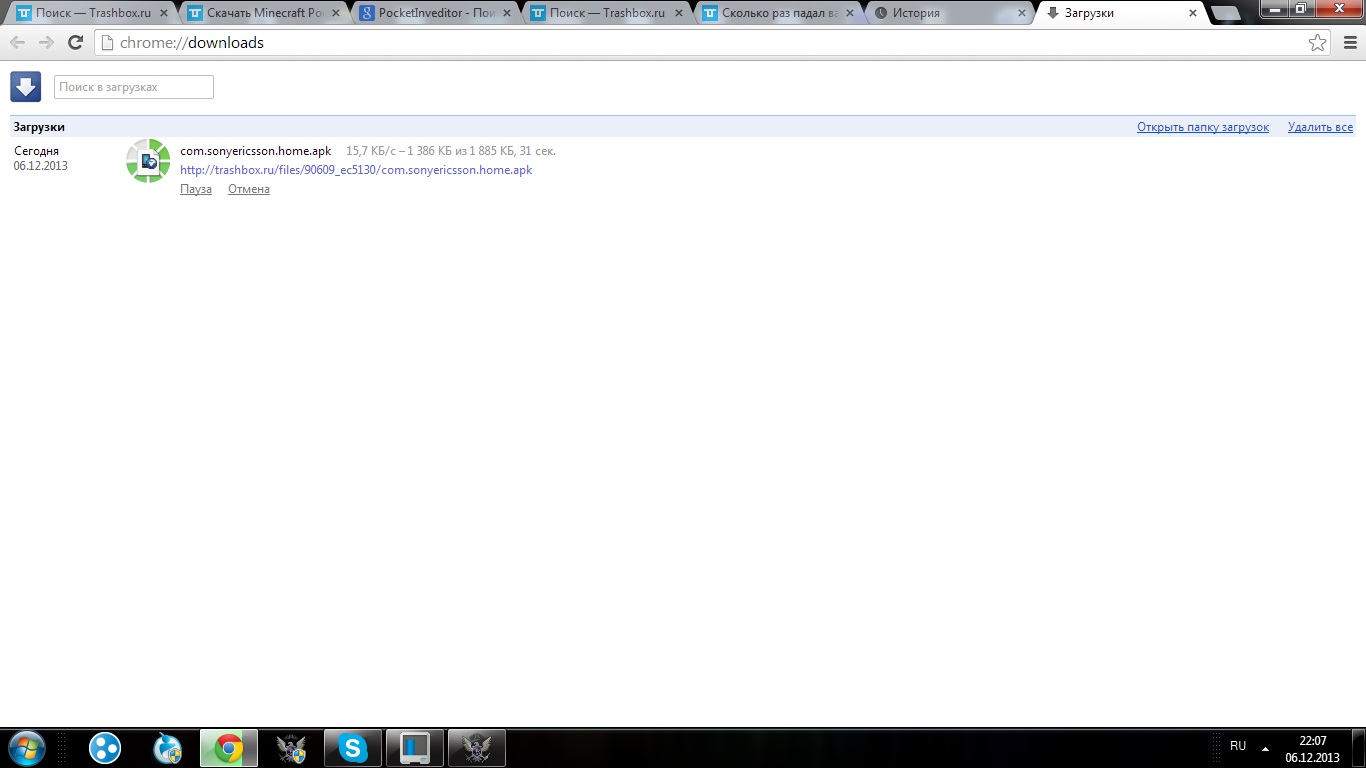
Task: Click the new tab button
Action: pos(1225,14)
